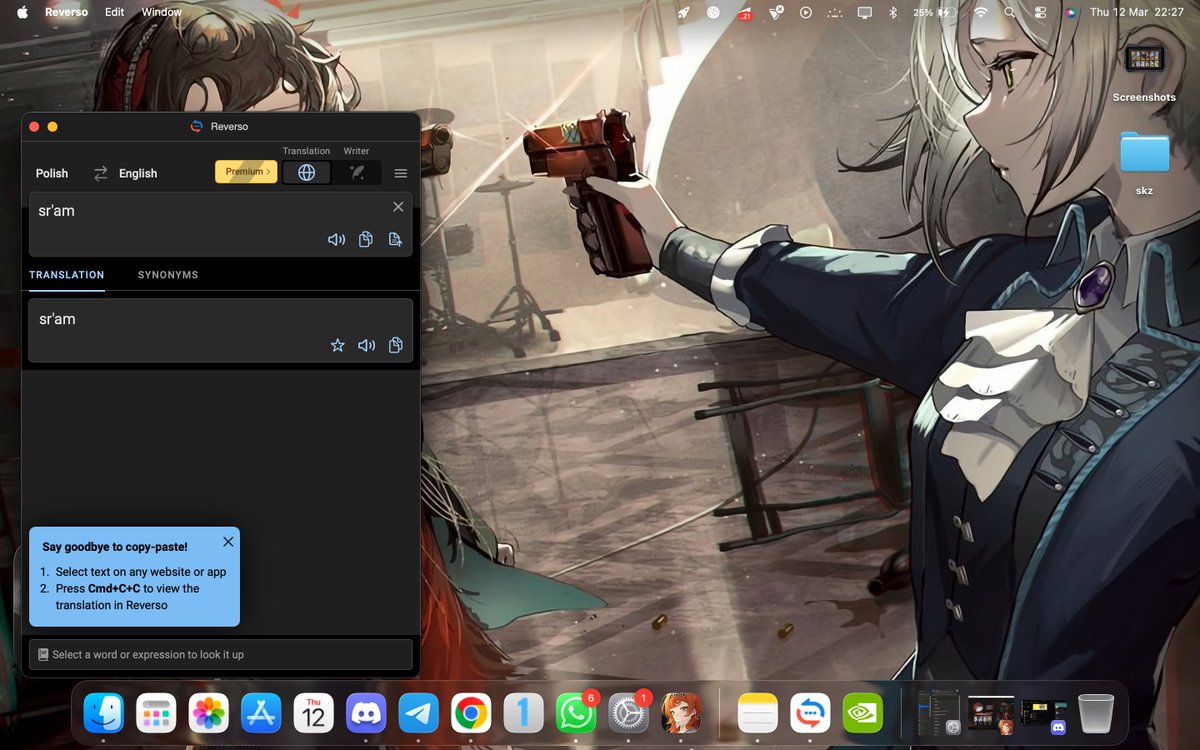The width and height of the screenshot is (1200, 750).
Task: Open Launchpad from the Dock
Action: (x=156, y=713)
